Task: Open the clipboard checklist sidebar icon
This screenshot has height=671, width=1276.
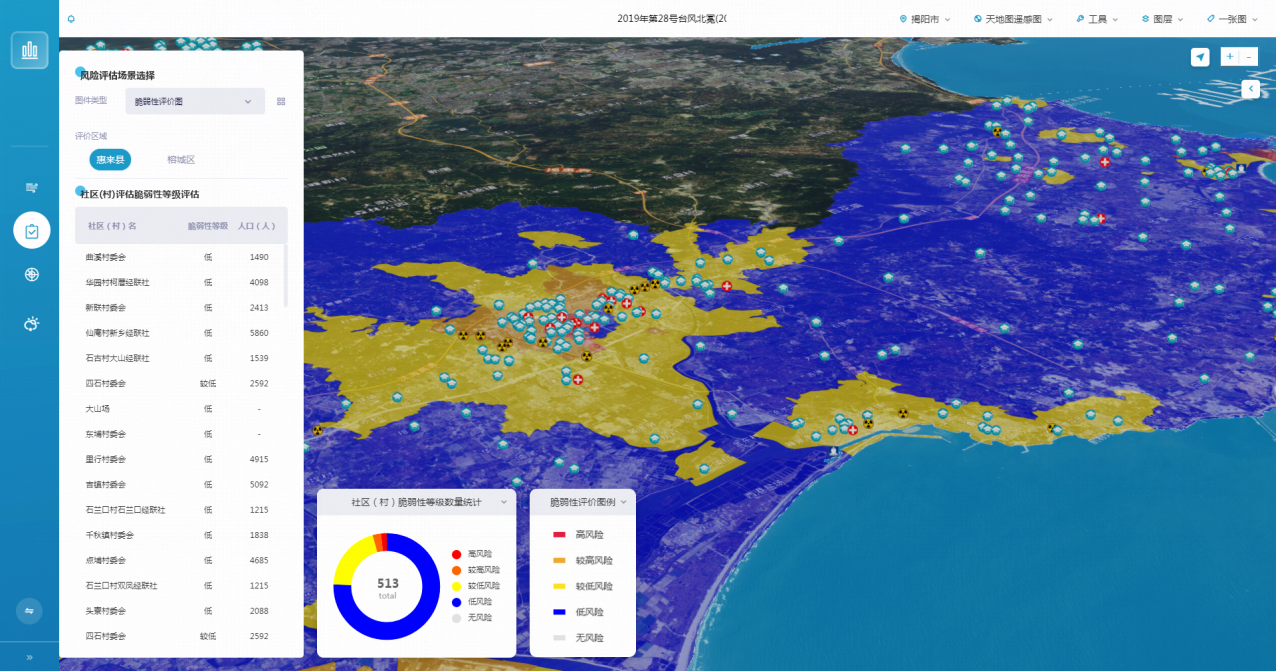Action: coord(32,231)
